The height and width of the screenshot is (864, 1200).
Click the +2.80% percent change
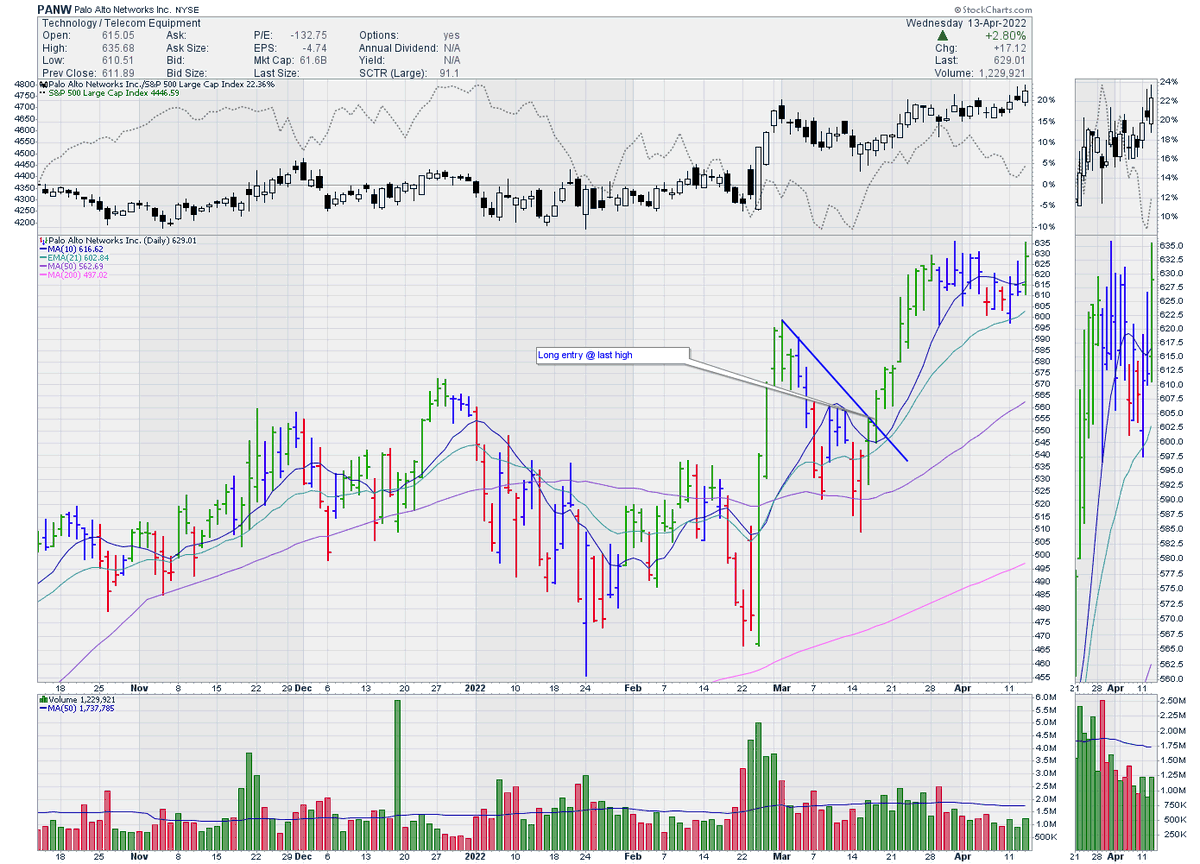tap(1008, 35)
